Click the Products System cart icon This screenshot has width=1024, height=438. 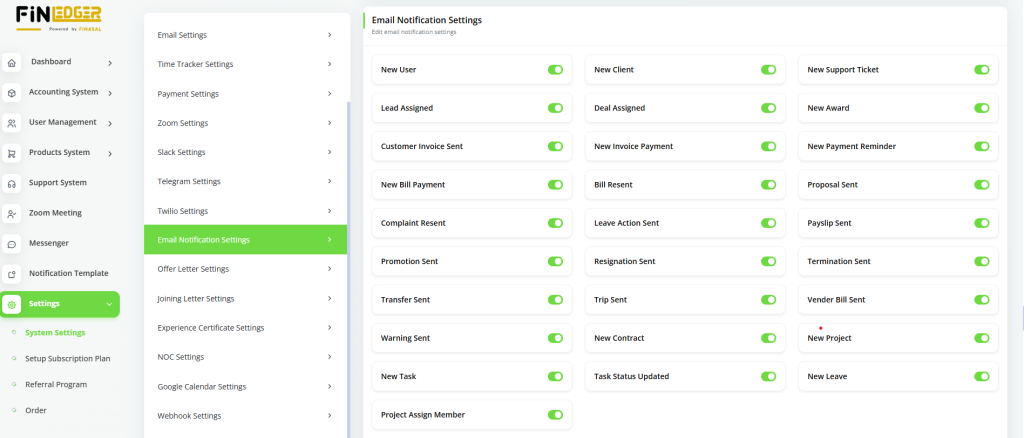click(x=11, y=153)
